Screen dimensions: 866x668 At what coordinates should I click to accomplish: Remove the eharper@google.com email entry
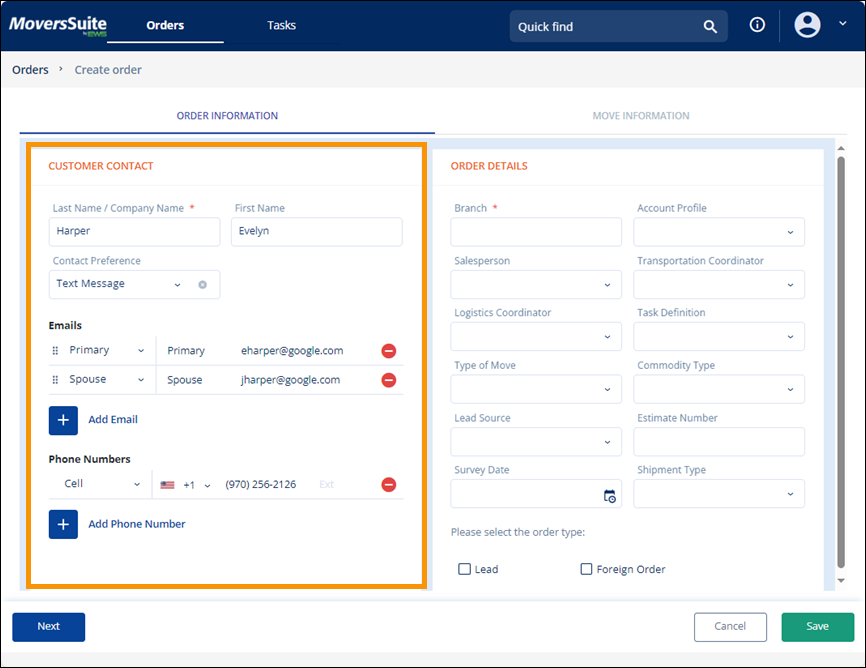click(389, 351)
